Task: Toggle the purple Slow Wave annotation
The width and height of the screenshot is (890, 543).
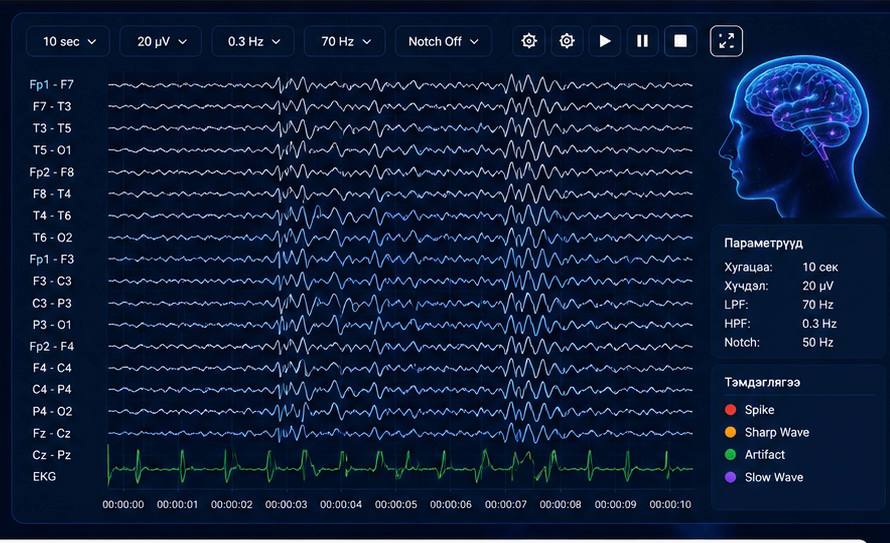Action: [731, 477]
